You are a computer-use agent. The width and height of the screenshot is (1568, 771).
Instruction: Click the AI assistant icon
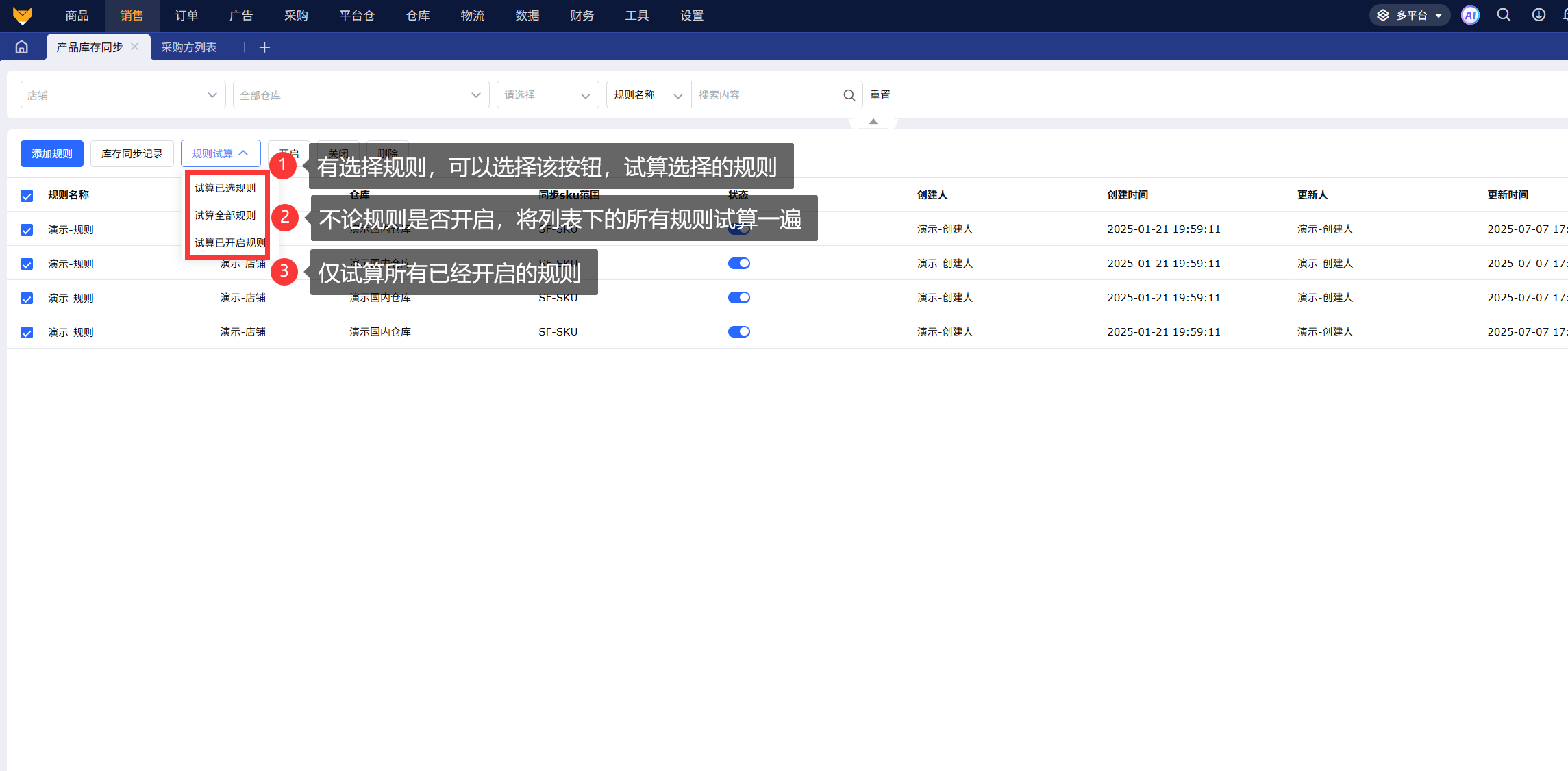click(x=1469, y=15)
